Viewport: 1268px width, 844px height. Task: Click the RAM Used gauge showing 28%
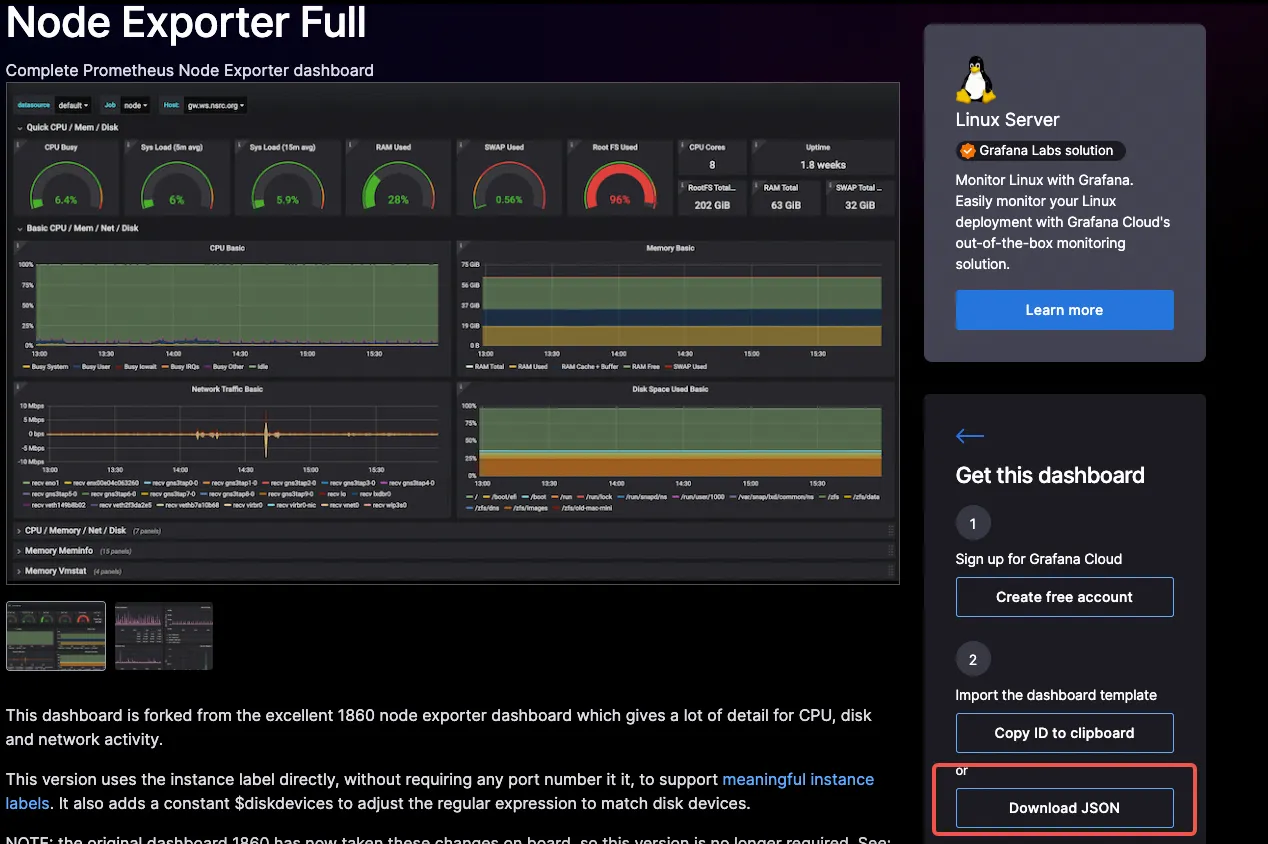tap(397, 184)
